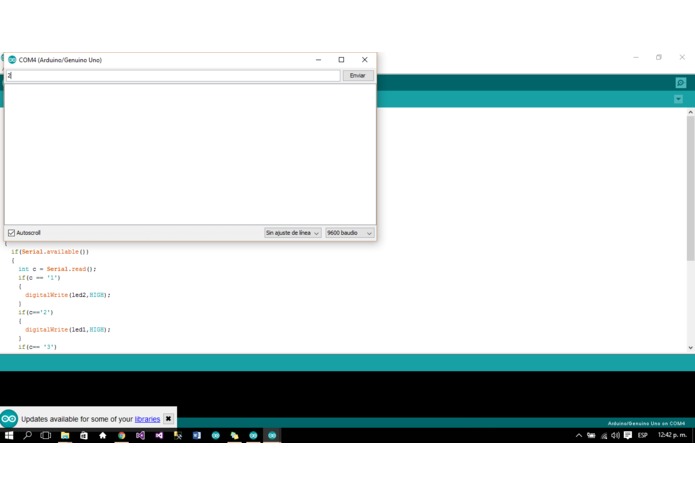Image resolution: width=695 pixels, height=494 pixels.
Task: Open Microsoft Word from taskbar
Action: [197, 436]
